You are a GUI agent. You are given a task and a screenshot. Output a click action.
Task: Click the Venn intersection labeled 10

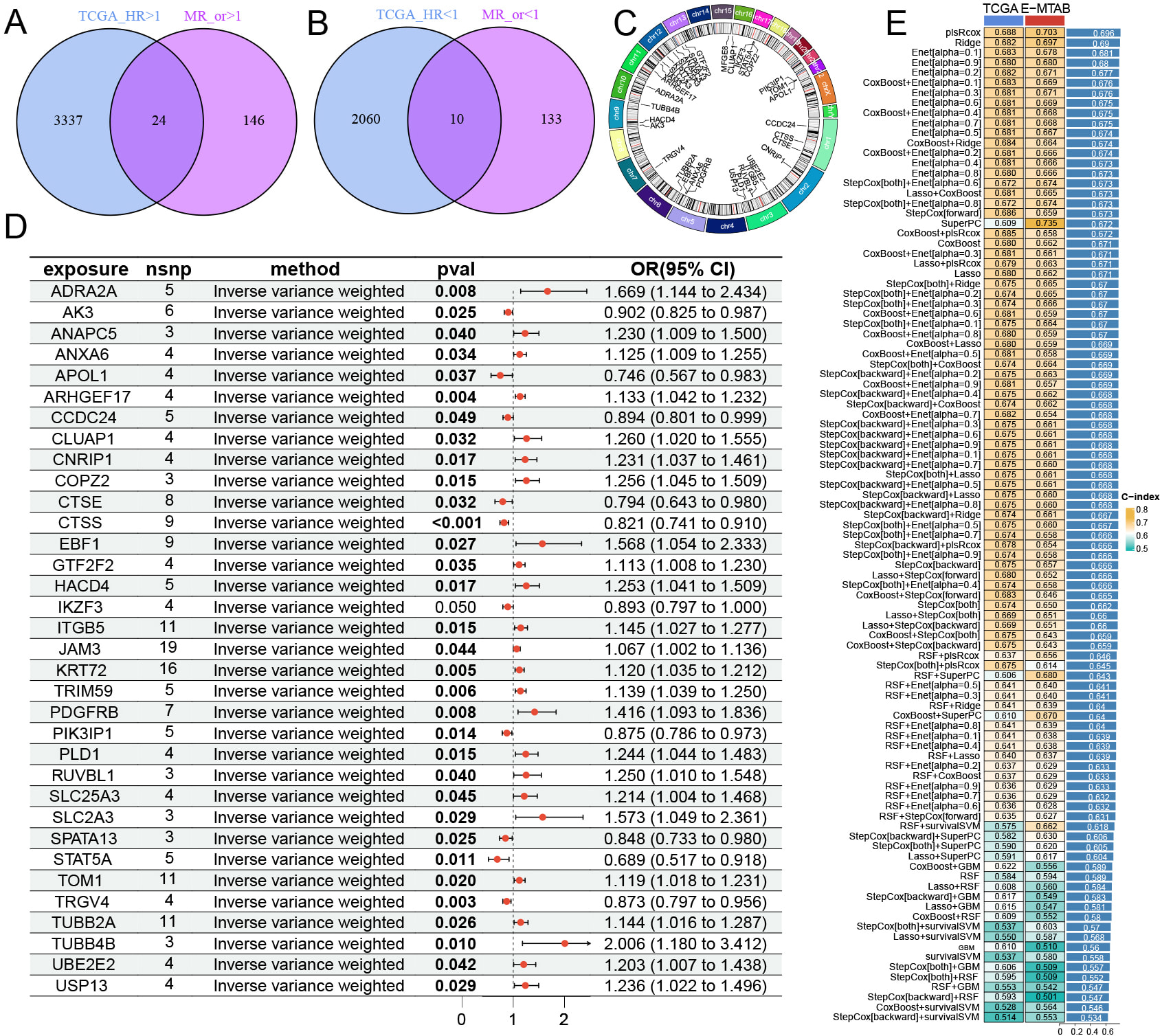pyautogui.click(x=457, y=119)
